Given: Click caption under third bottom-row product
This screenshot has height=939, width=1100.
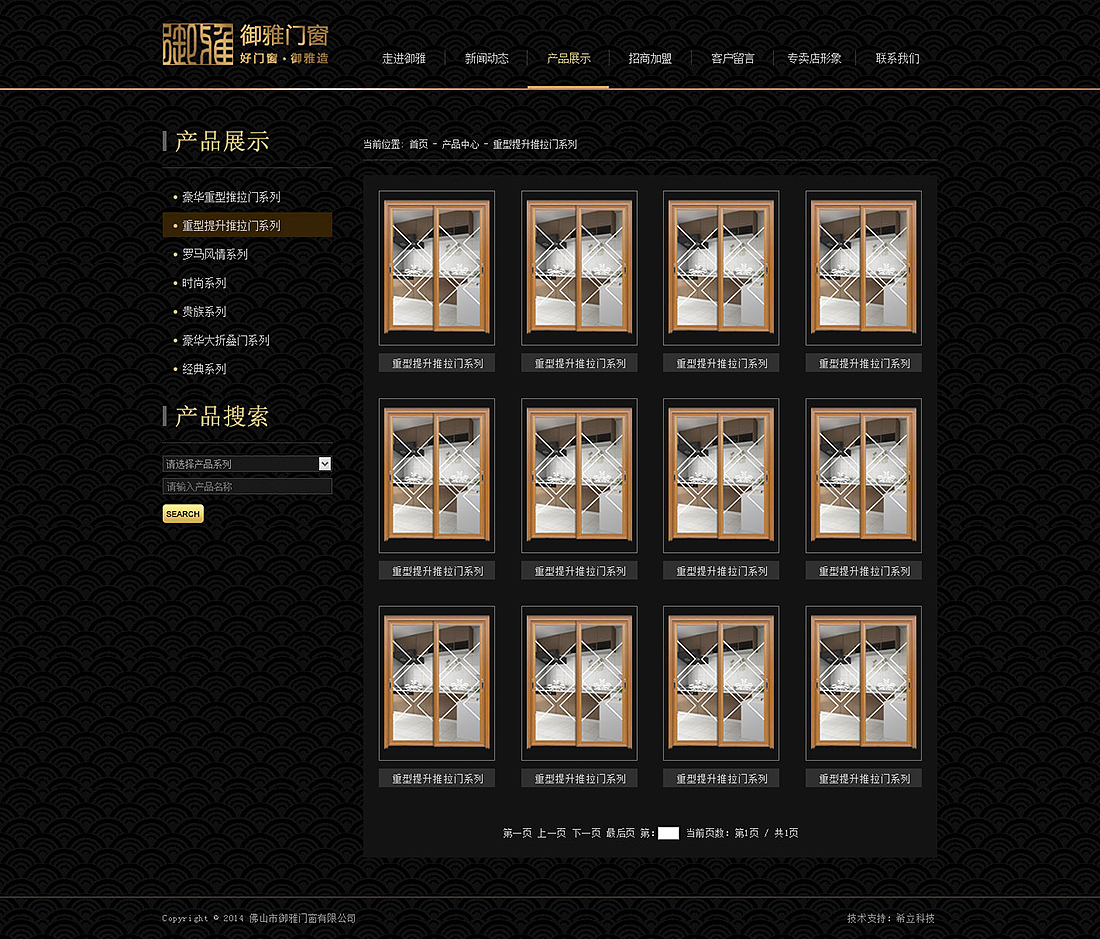Looking at the screenshot, I should click(721, 778).
